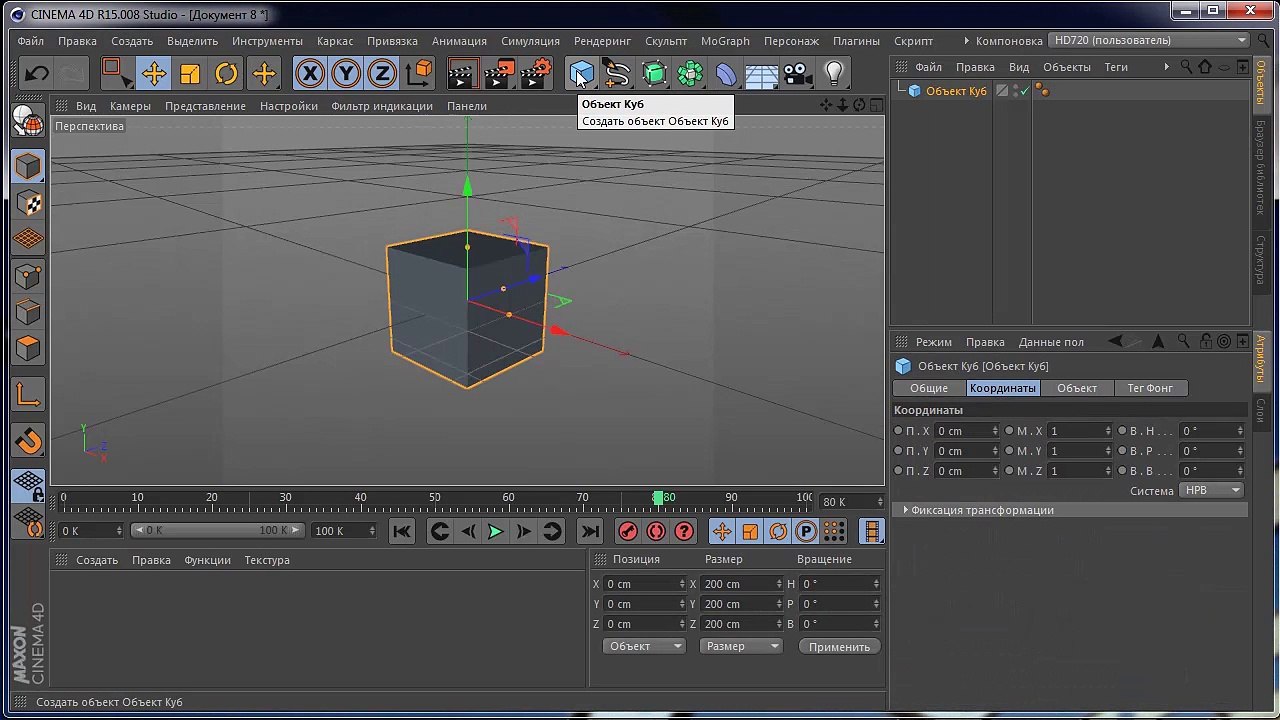Image resolution: width=1280 pixels, height=720 pixels.
Task: Click the Применить button
Action: click(x=839, y=647)
